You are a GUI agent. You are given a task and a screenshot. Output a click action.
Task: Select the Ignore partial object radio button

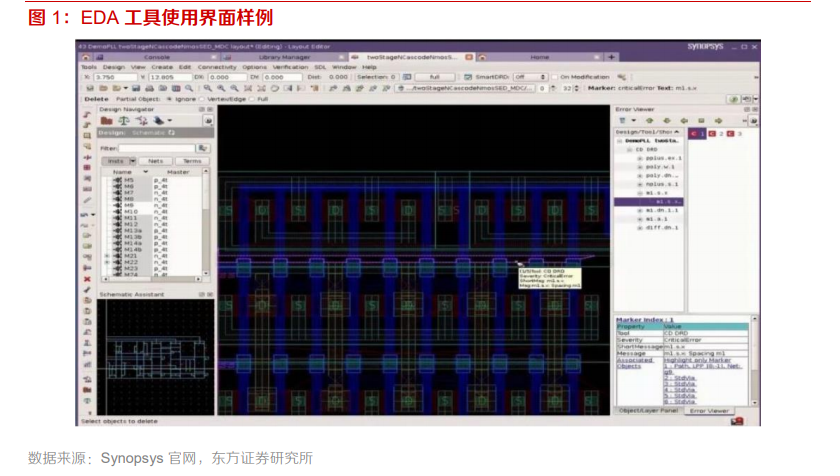click(x=169, y=99)
